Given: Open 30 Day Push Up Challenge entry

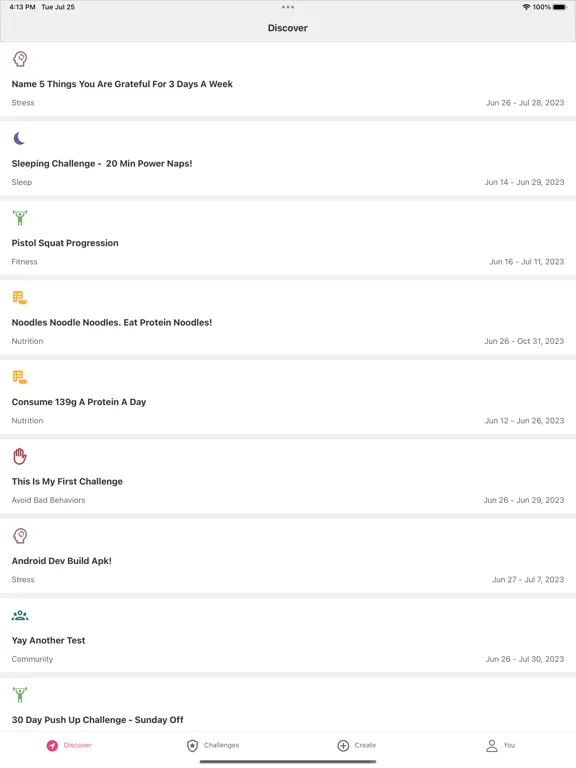Looking at the screenshot, I should (x=288, y=704).
